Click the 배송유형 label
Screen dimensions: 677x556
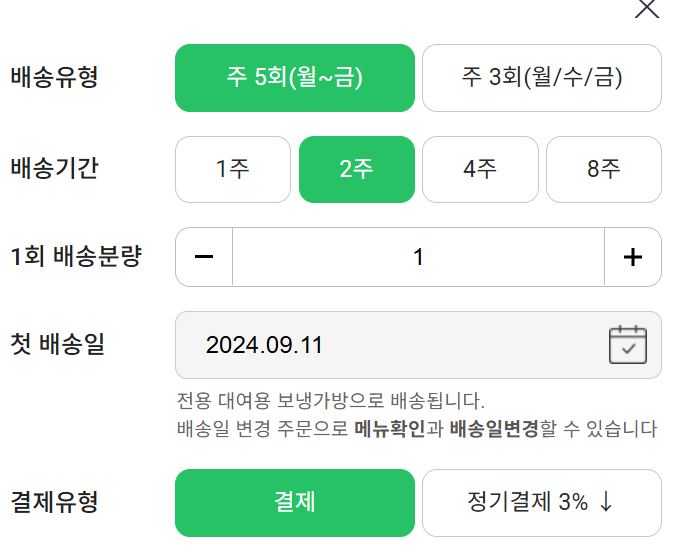(x=54, y=78)
